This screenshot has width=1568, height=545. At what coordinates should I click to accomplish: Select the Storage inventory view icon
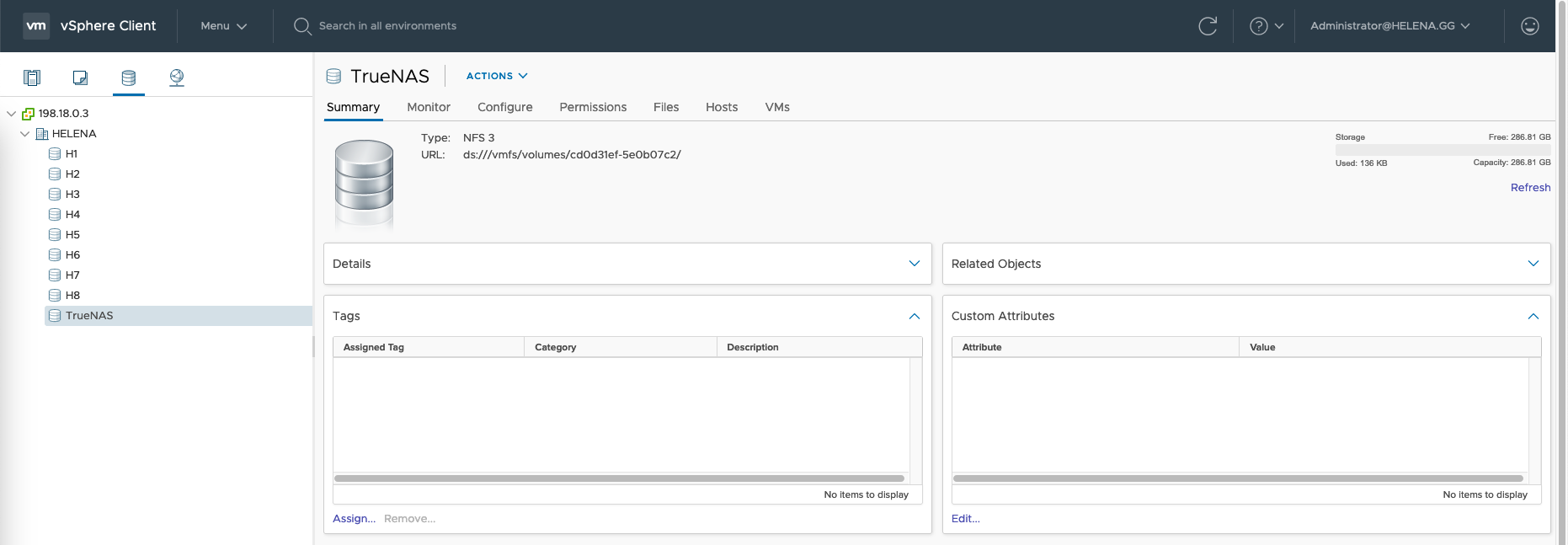pos(128,77)
